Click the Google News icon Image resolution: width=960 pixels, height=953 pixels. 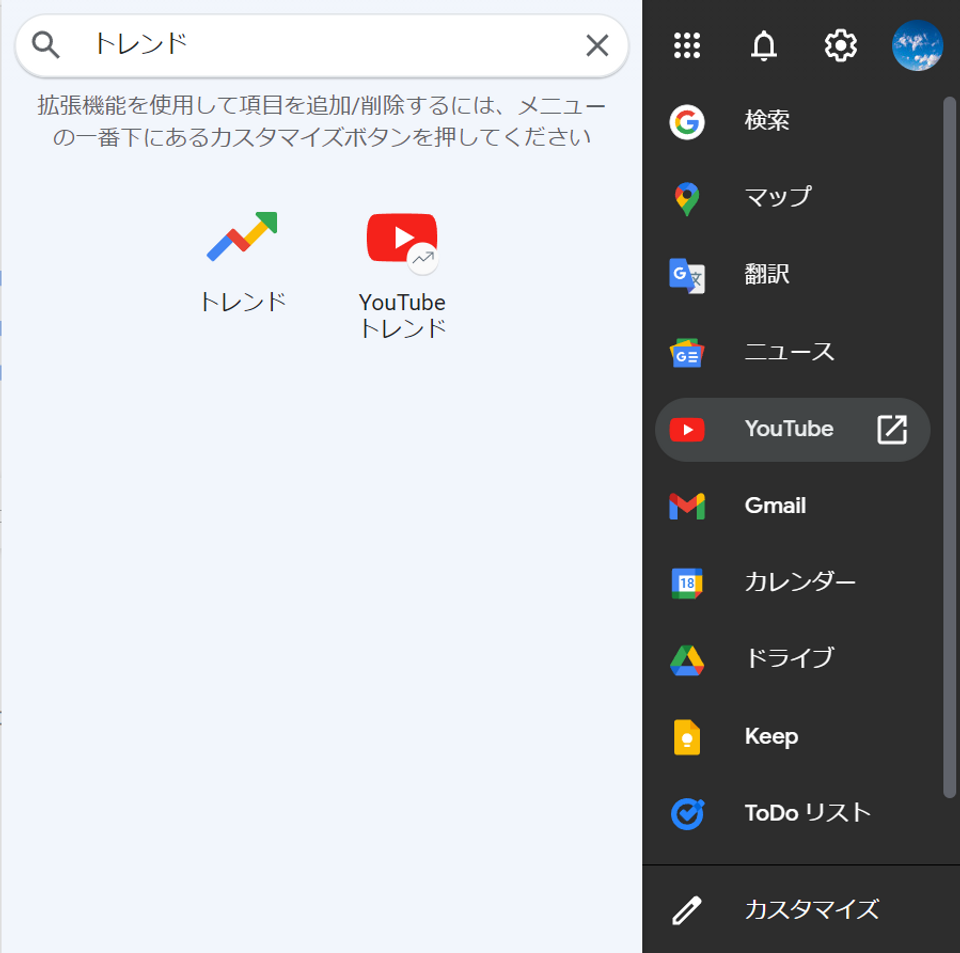(x=687, y=353)
